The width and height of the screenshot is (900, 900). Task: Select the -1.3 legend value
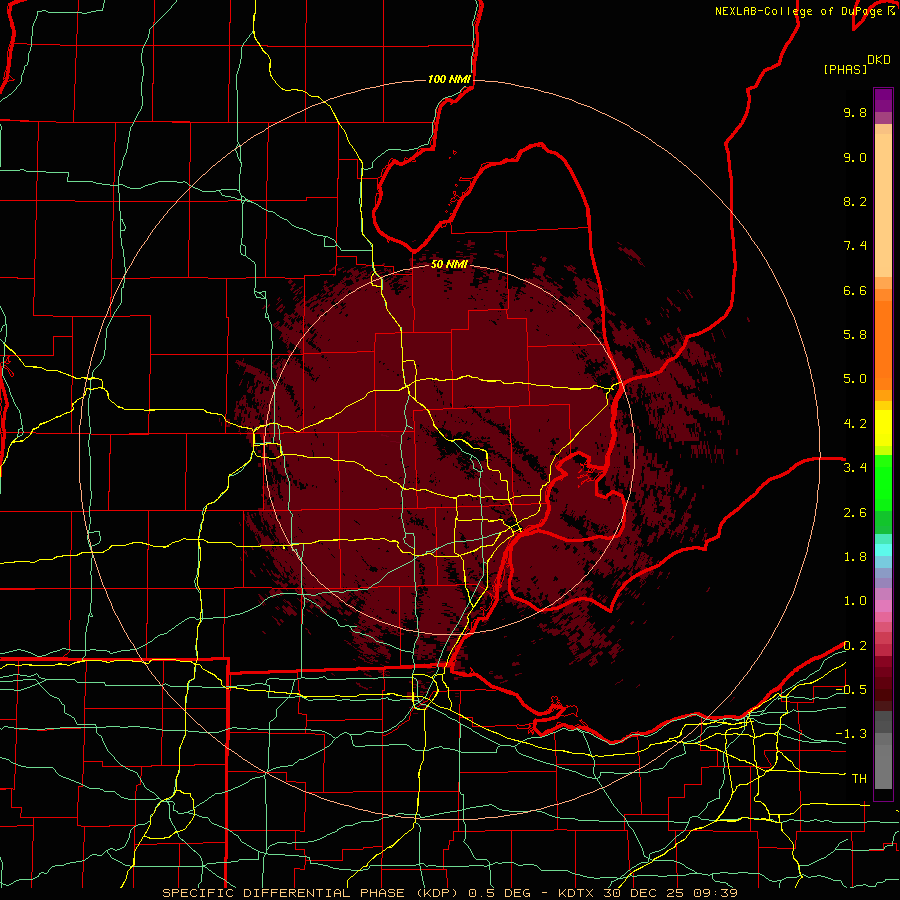tap(851, 734)
